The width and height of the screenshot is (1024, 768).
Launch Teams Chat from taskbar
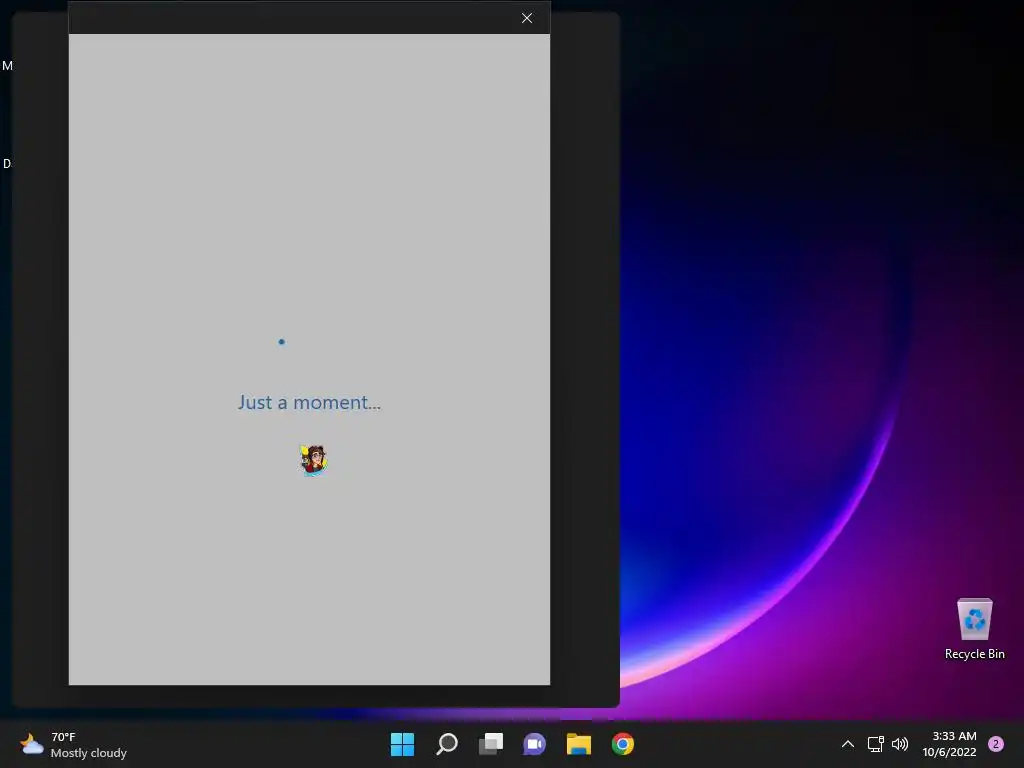tap(534, 744)
